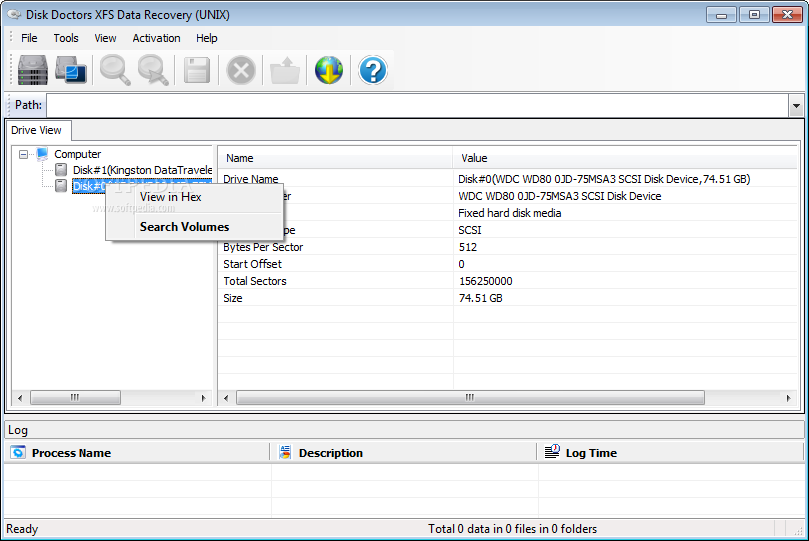The height and width of the screenshot is (541, 809).
Task: Click the Size row label
Action: 233,298
